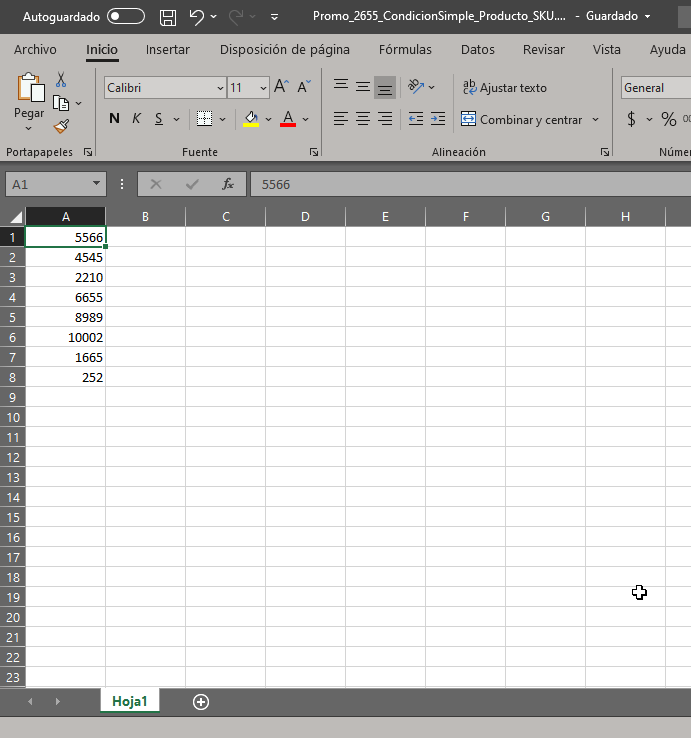Click in the formula bar showing 5566
The height and width of the screenshot is (738, 691).
470,184
